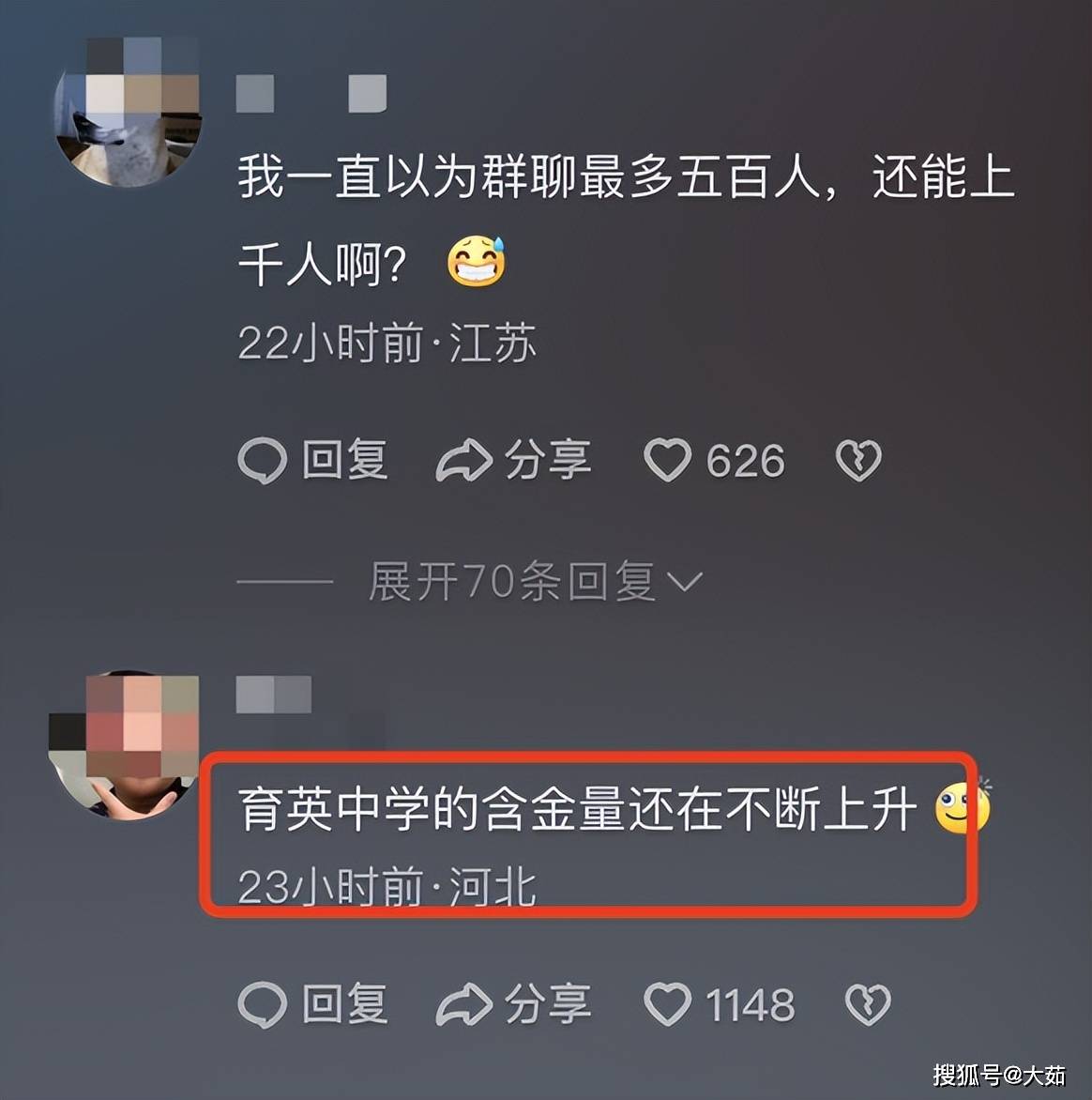Tap the broken heart on the 河北 comment
Viewport: 1092px width, 1100px height.
tap(868, 1004)
